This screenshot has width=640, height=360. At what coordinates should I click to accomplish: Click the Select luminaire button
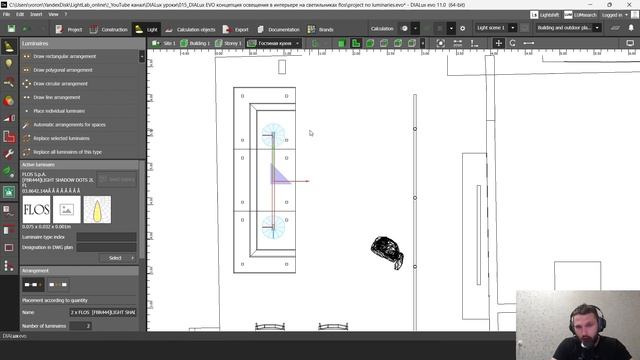(x=118, y=258)
